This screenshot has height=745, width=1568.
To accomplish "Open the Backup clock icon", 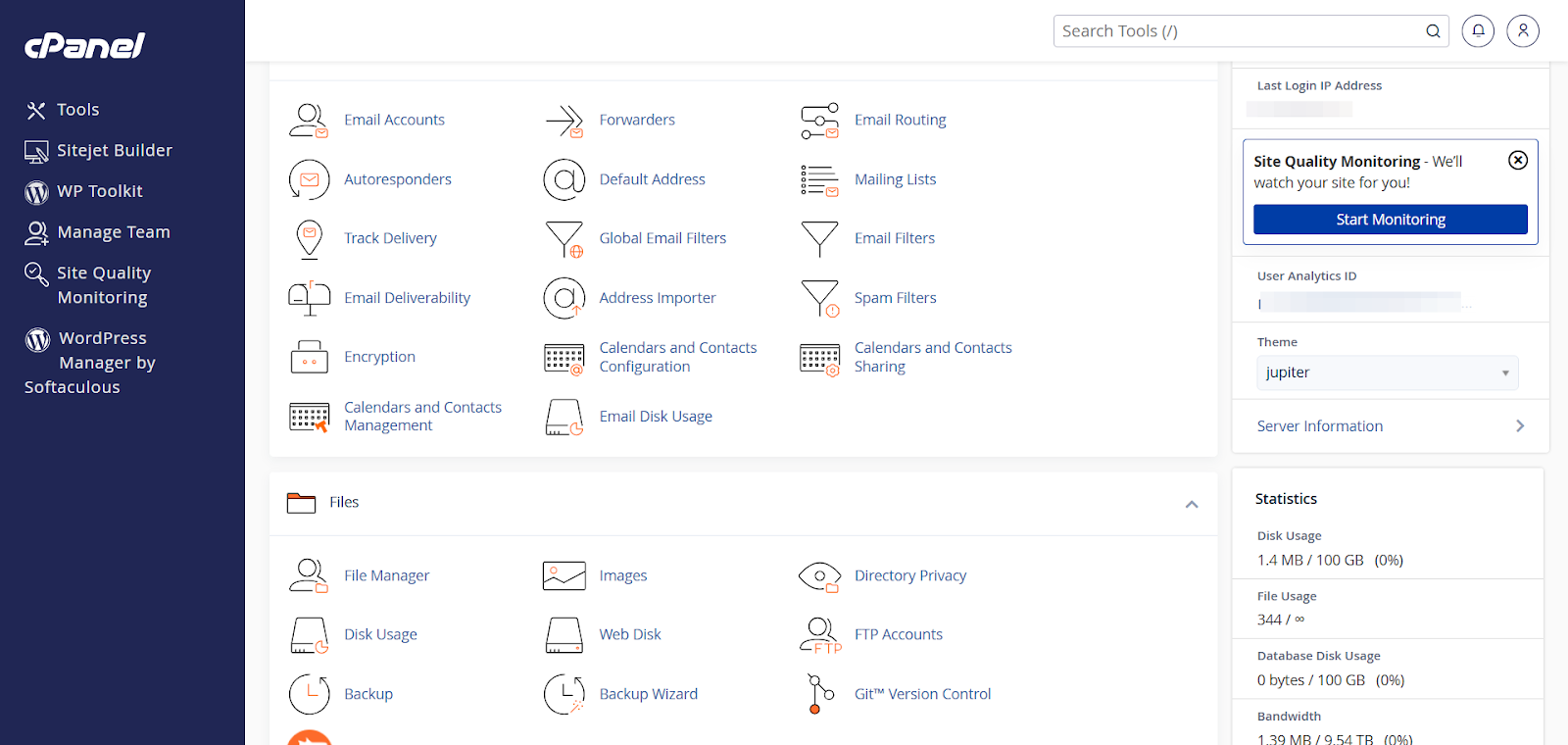I will tap(309, 694).
